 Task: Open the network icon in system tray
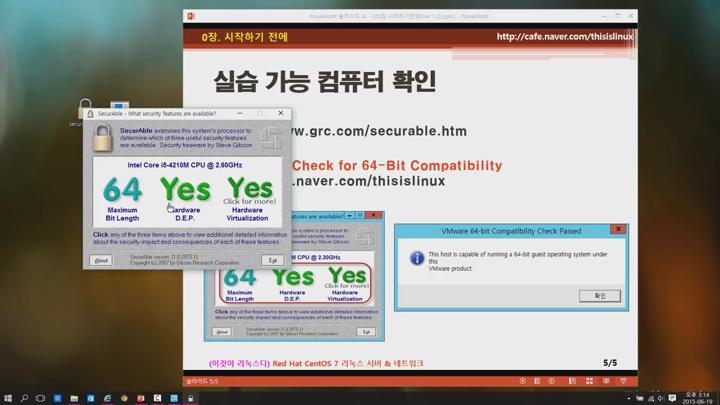651,399
